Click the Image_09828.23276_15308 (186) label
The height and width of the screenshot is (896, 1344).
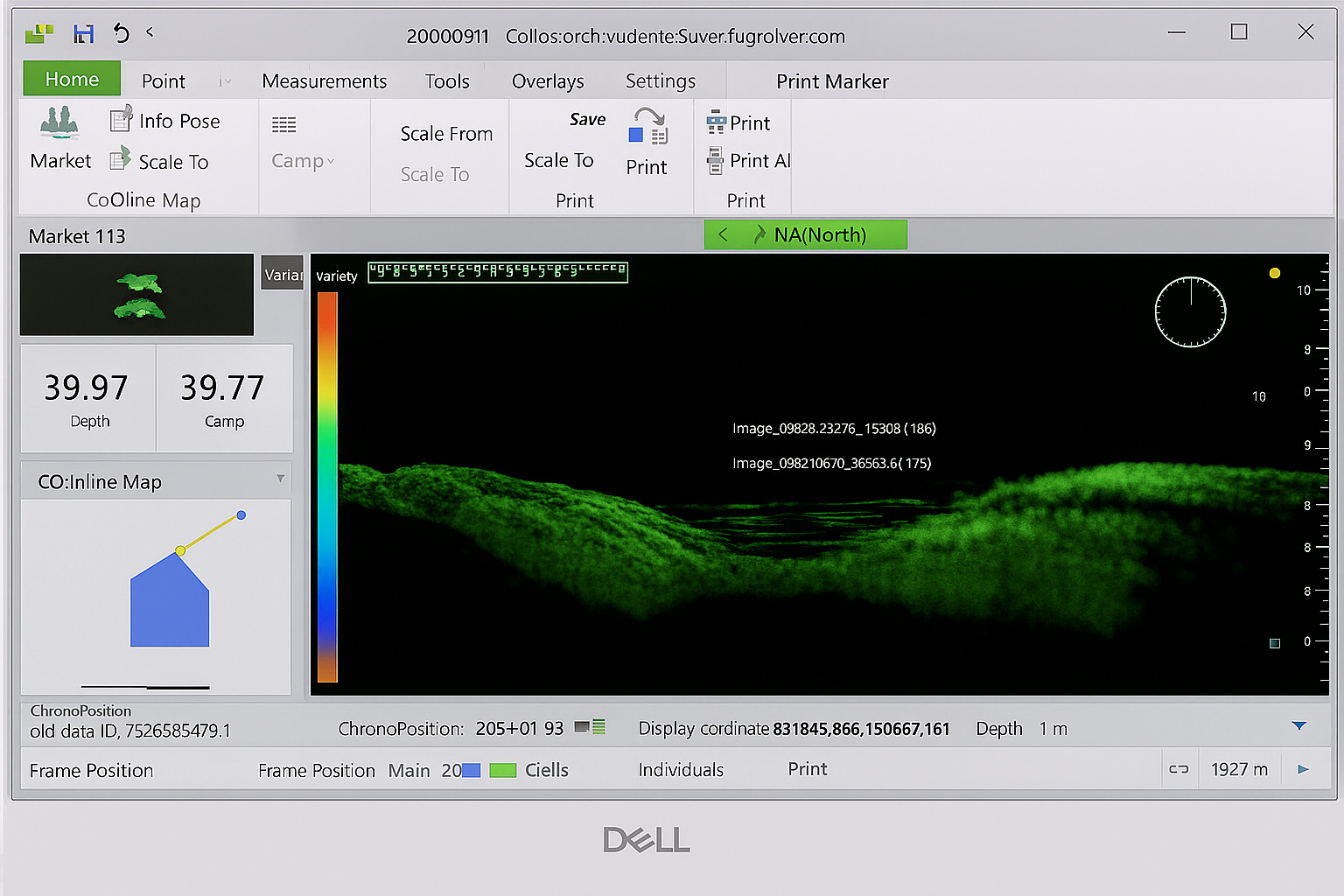[x=834, y=428]
